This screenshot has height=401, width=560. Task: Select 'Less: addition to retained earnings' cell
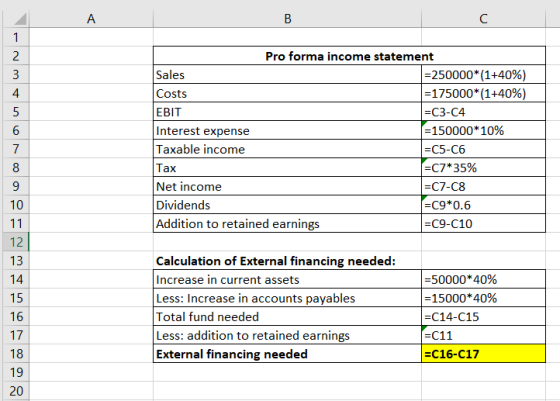pos(288,335)
